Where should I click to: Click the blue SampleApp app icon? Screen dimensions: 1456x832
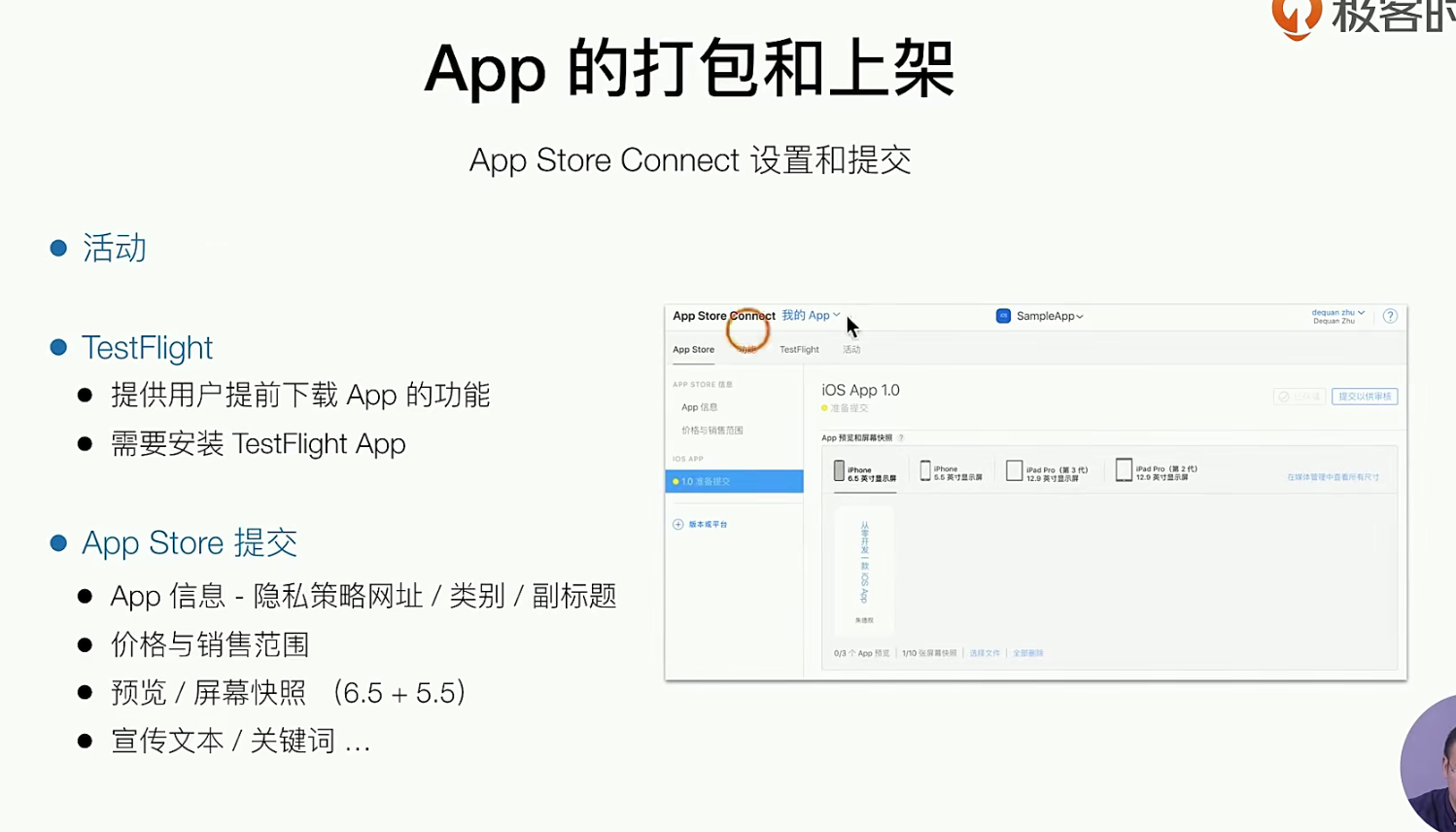tap(1003, 316)
